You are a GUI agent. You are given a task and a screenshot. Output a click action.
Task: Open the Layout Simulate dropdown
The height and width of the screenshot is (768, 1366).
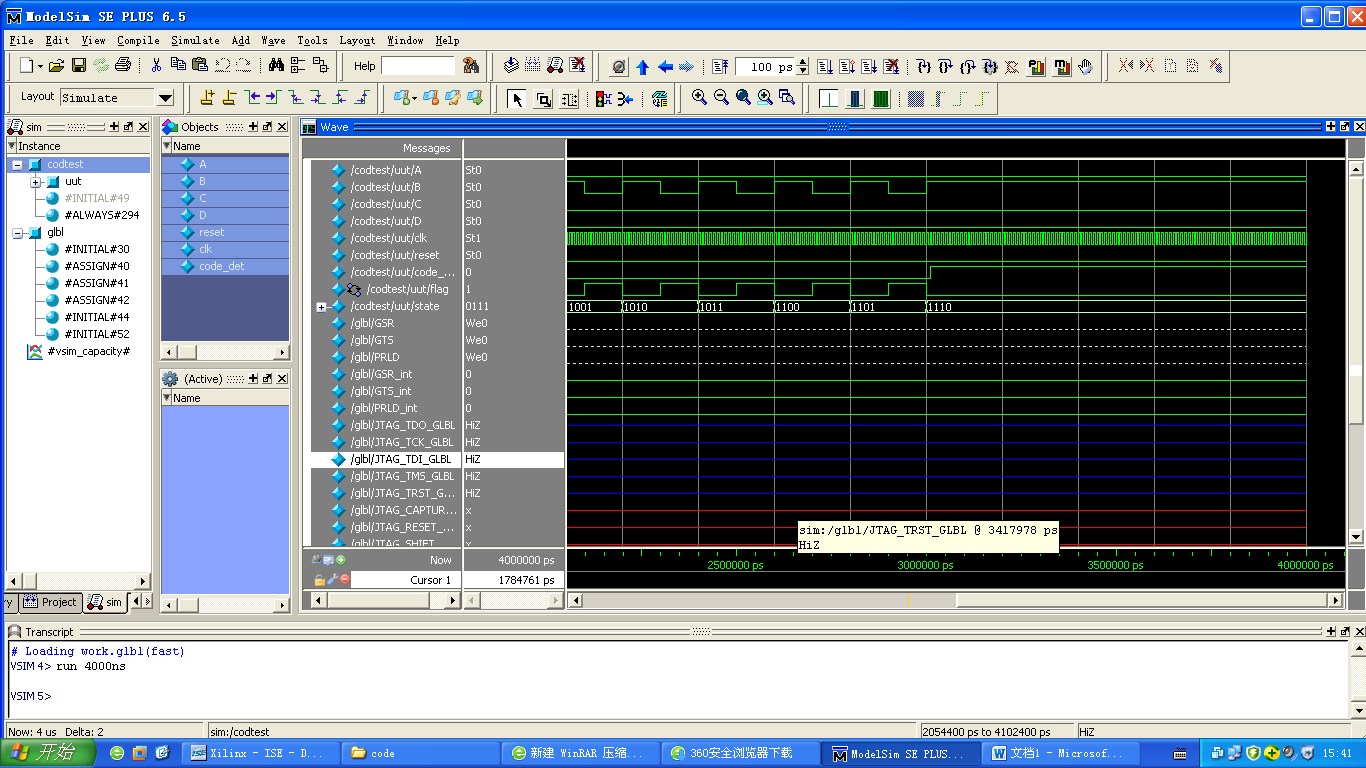(165, 98)
